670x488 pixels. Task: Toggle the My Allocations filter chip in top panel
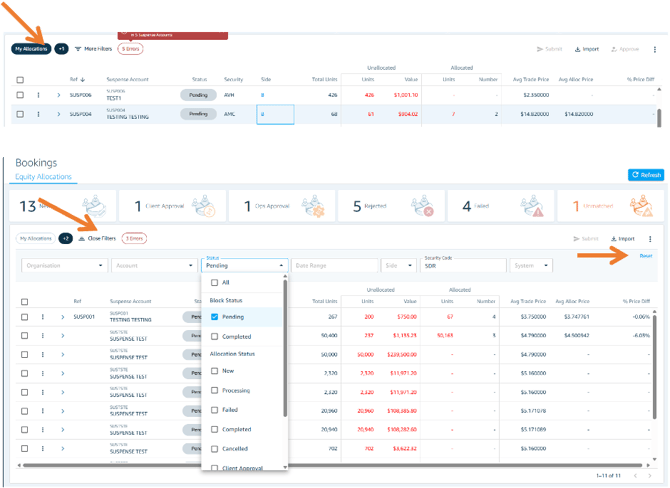point(31,48)
